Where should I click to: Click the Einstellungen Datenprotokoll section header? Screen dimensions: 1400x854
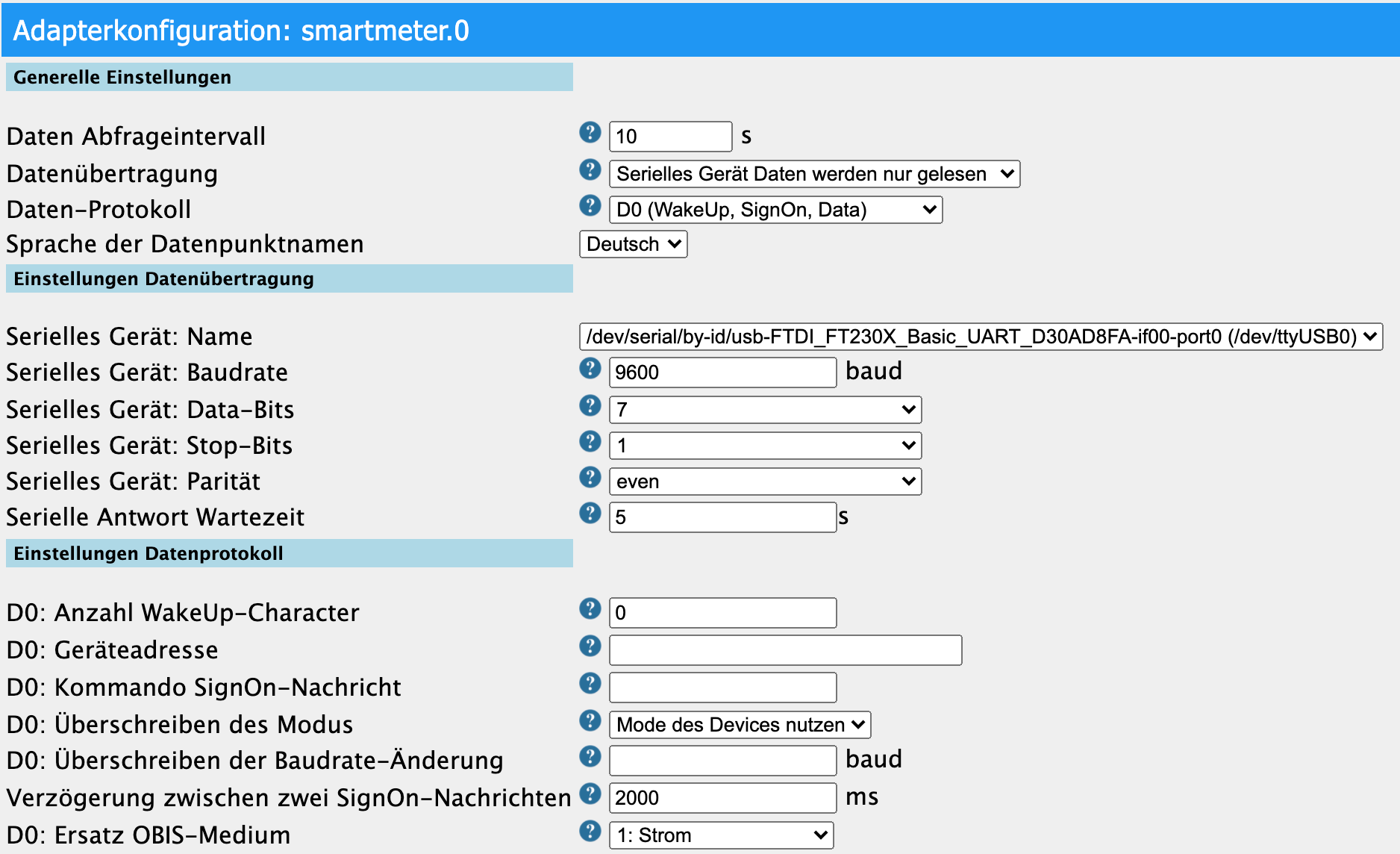290,553
